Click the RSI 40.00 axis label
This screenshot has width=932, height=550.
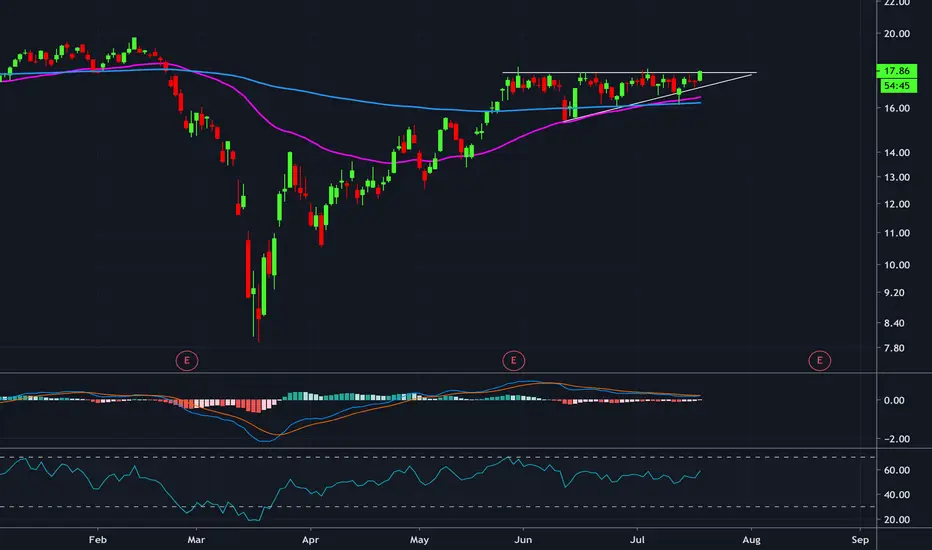(896, 495)
